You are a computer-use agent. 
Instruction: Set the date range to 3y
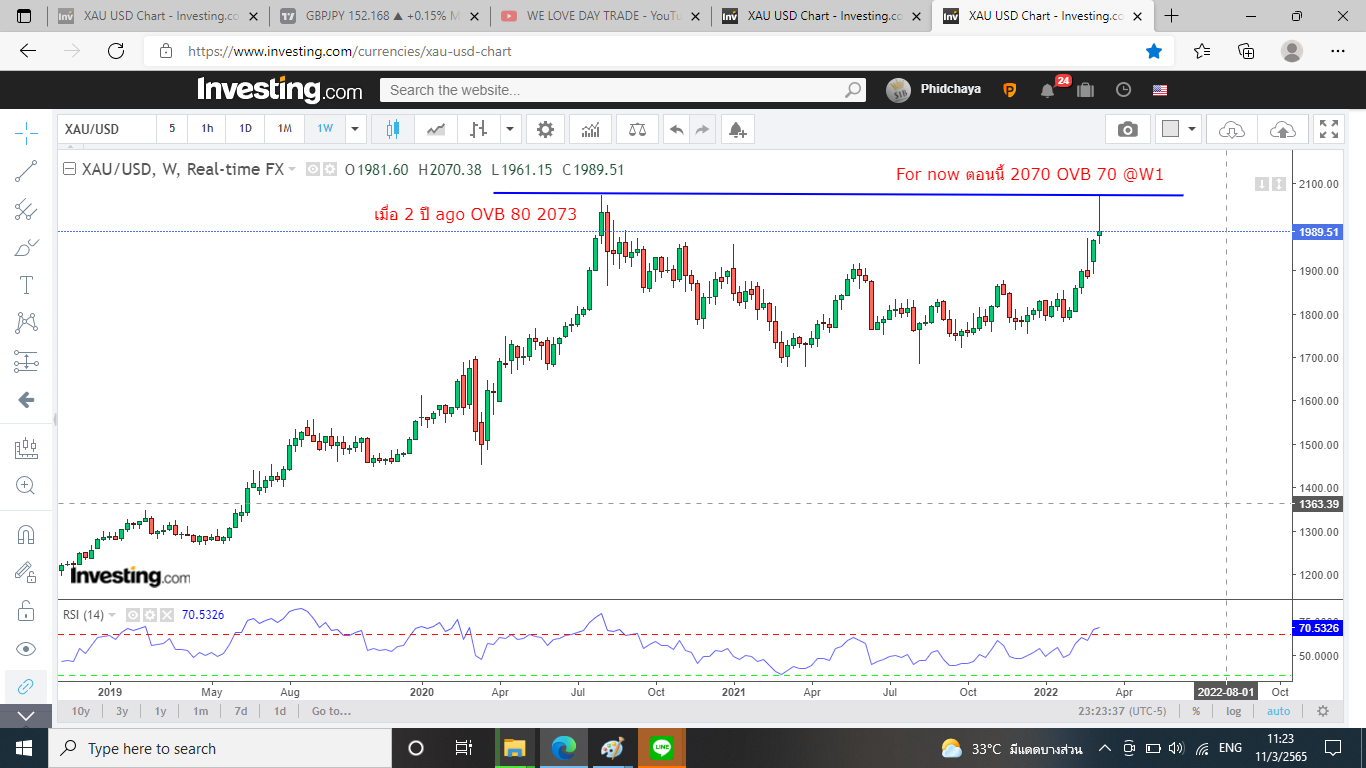[x=122, y=711]
